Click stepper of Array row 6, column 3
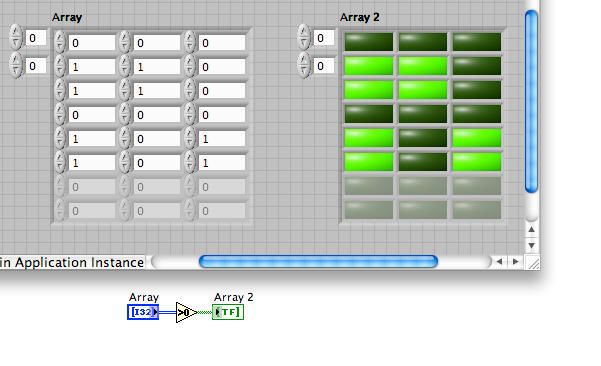 click(190, 162)
